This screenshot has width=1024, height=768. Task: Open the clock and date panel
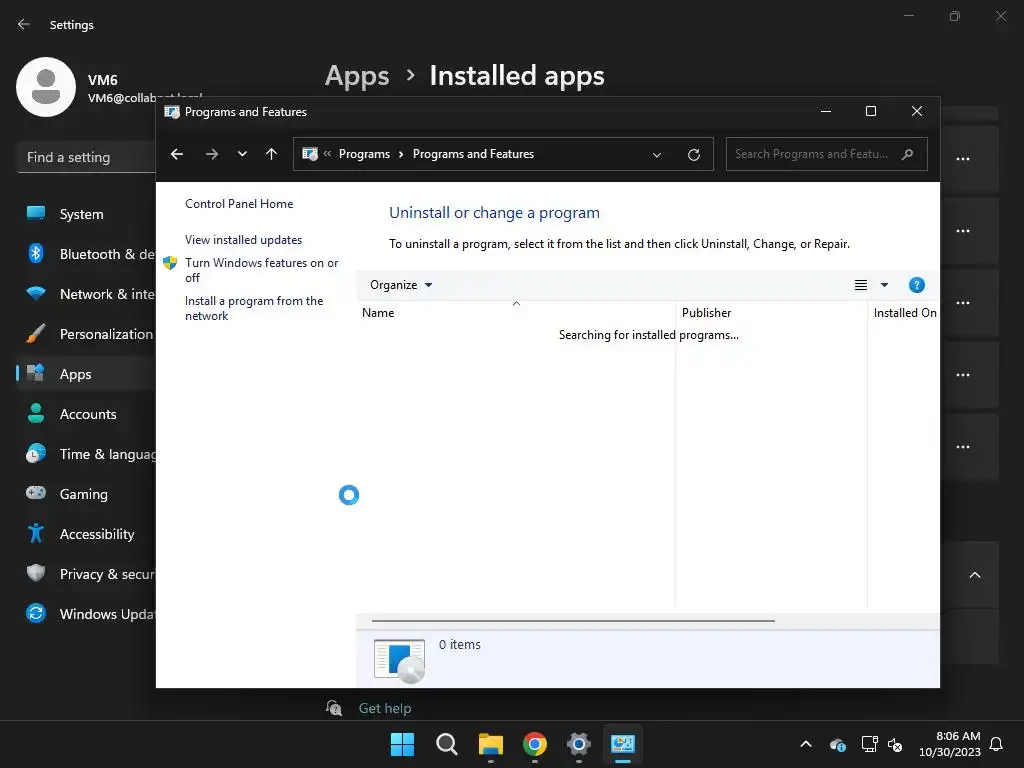pyautogui.click(x=950, y=744)
